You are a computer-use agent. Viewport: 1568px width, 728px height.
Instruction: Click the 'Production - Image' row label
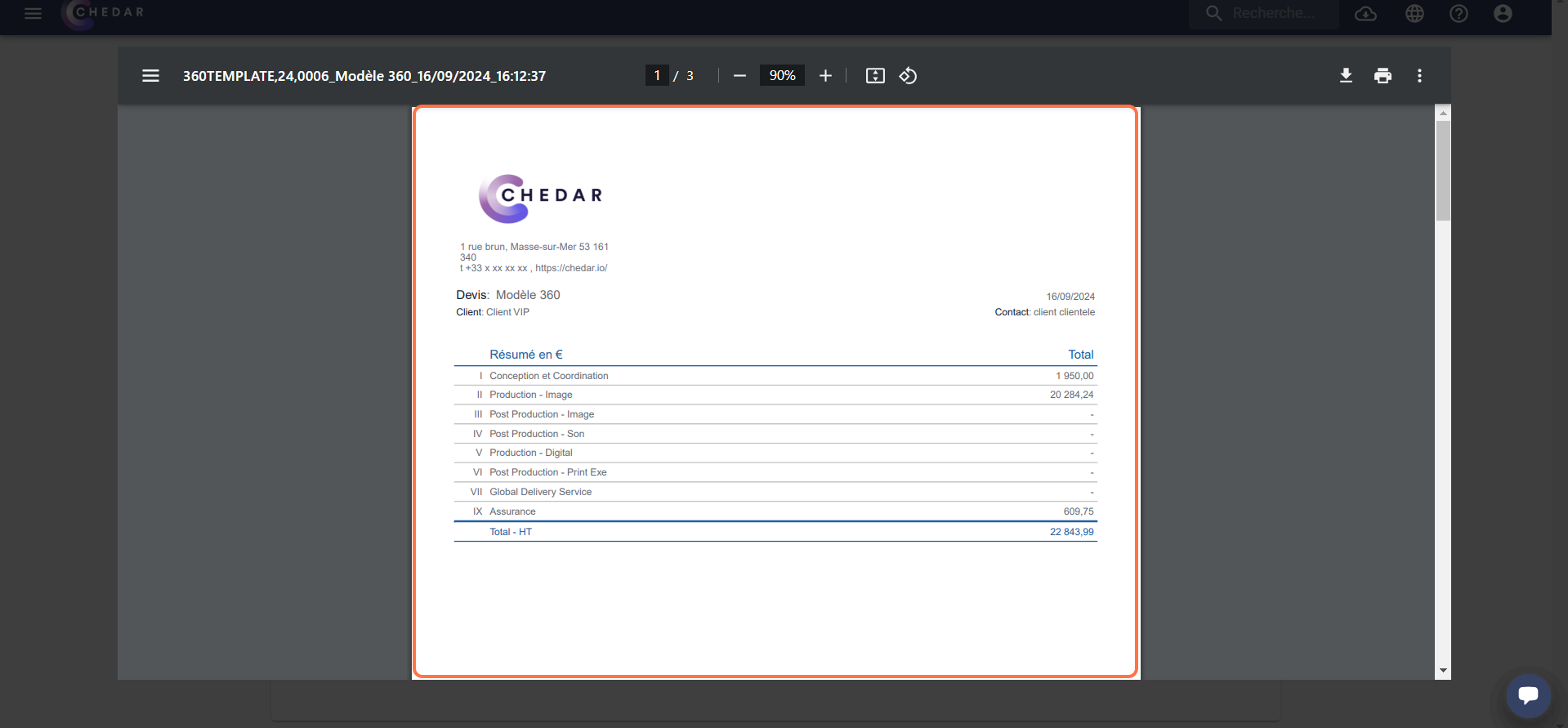[531, 395]
